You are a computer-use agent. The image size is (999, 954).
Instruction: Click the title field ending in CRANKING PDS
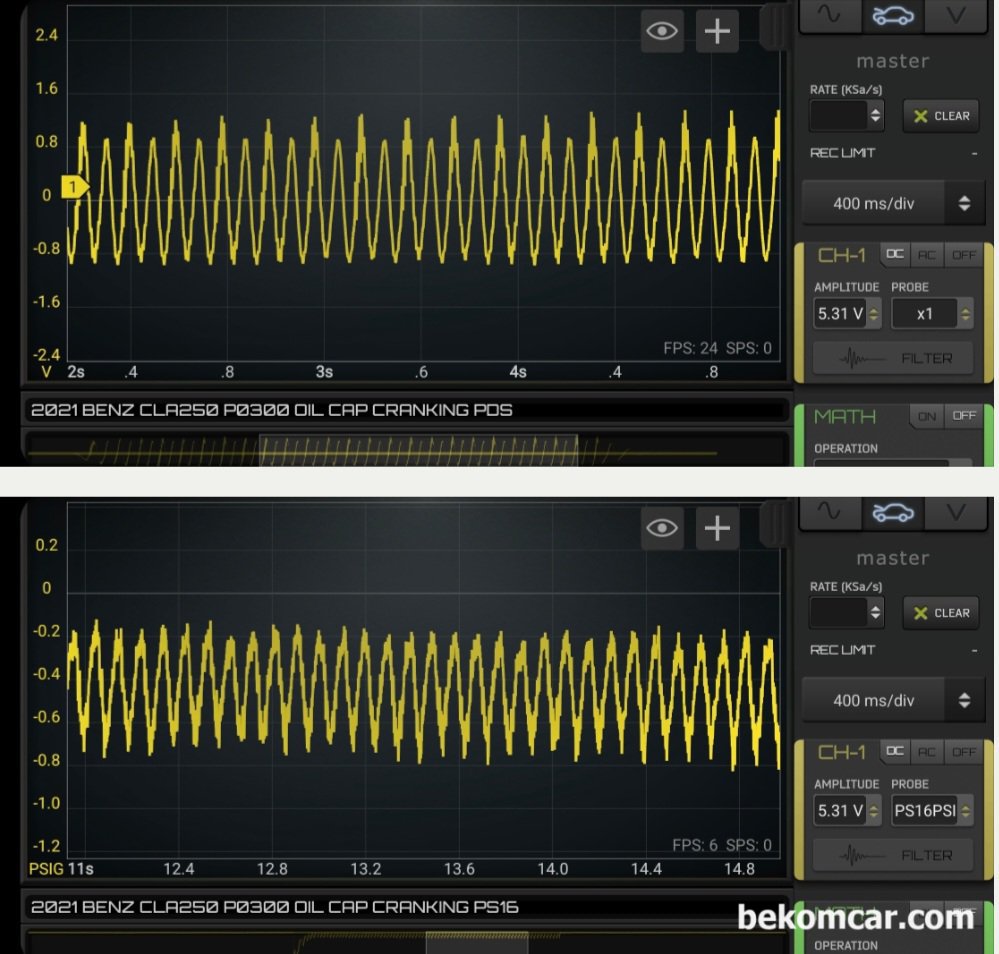click(x=406, y=410)
